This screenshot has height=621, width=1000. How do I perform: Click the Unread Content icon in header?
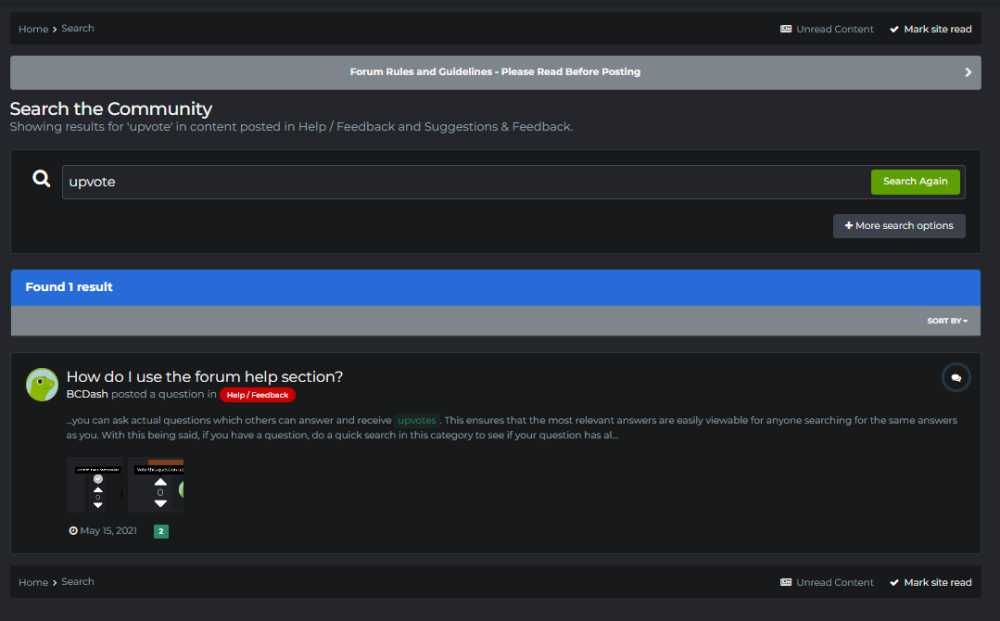(786, 29)
